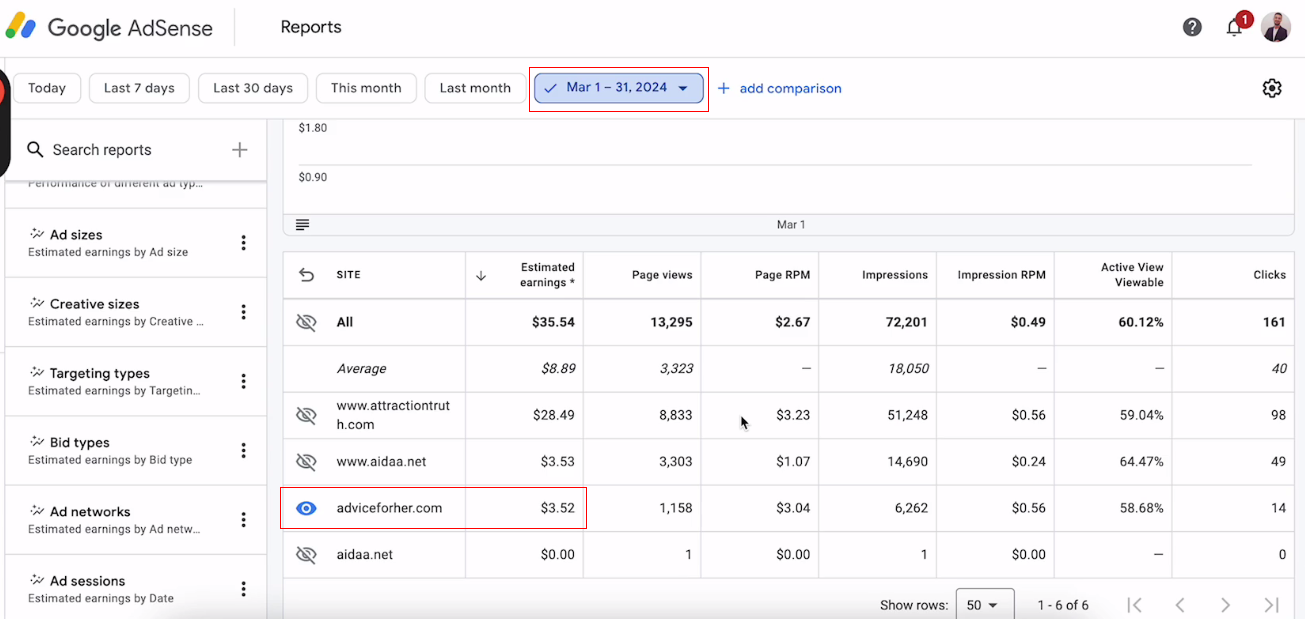Click the 72,201 impressions total
The height and width of the screenshot is (619, 1305).
click(904, 322)
